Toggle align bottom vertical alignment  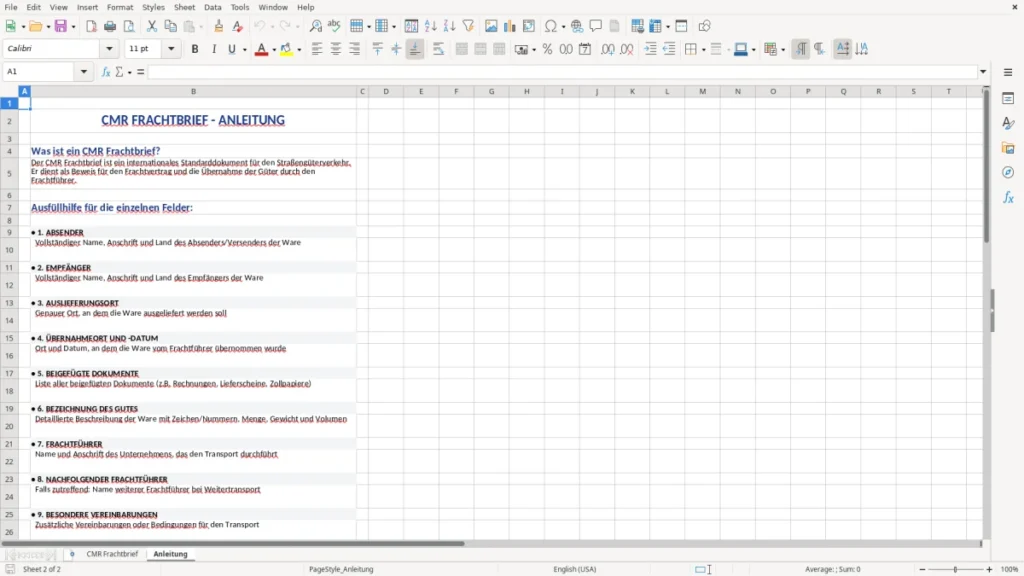pyautogui.click(x=415, y=49)
